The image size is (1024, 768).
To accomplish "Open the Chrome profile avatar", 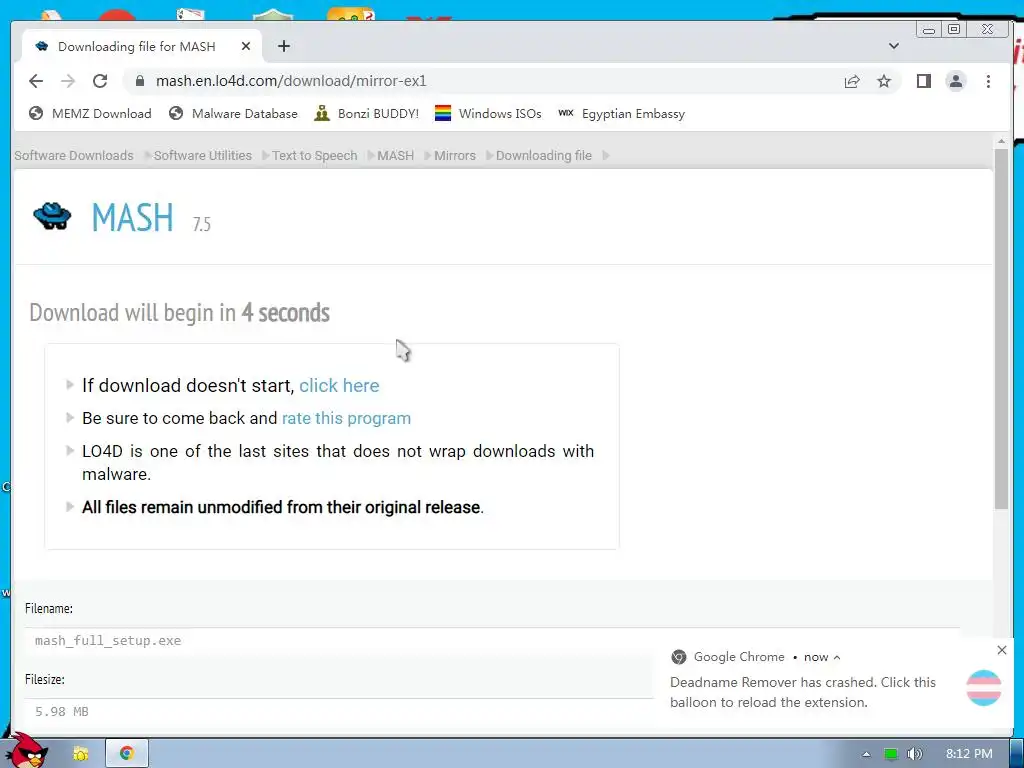I will pyautogui.click(x=955, y=81).
